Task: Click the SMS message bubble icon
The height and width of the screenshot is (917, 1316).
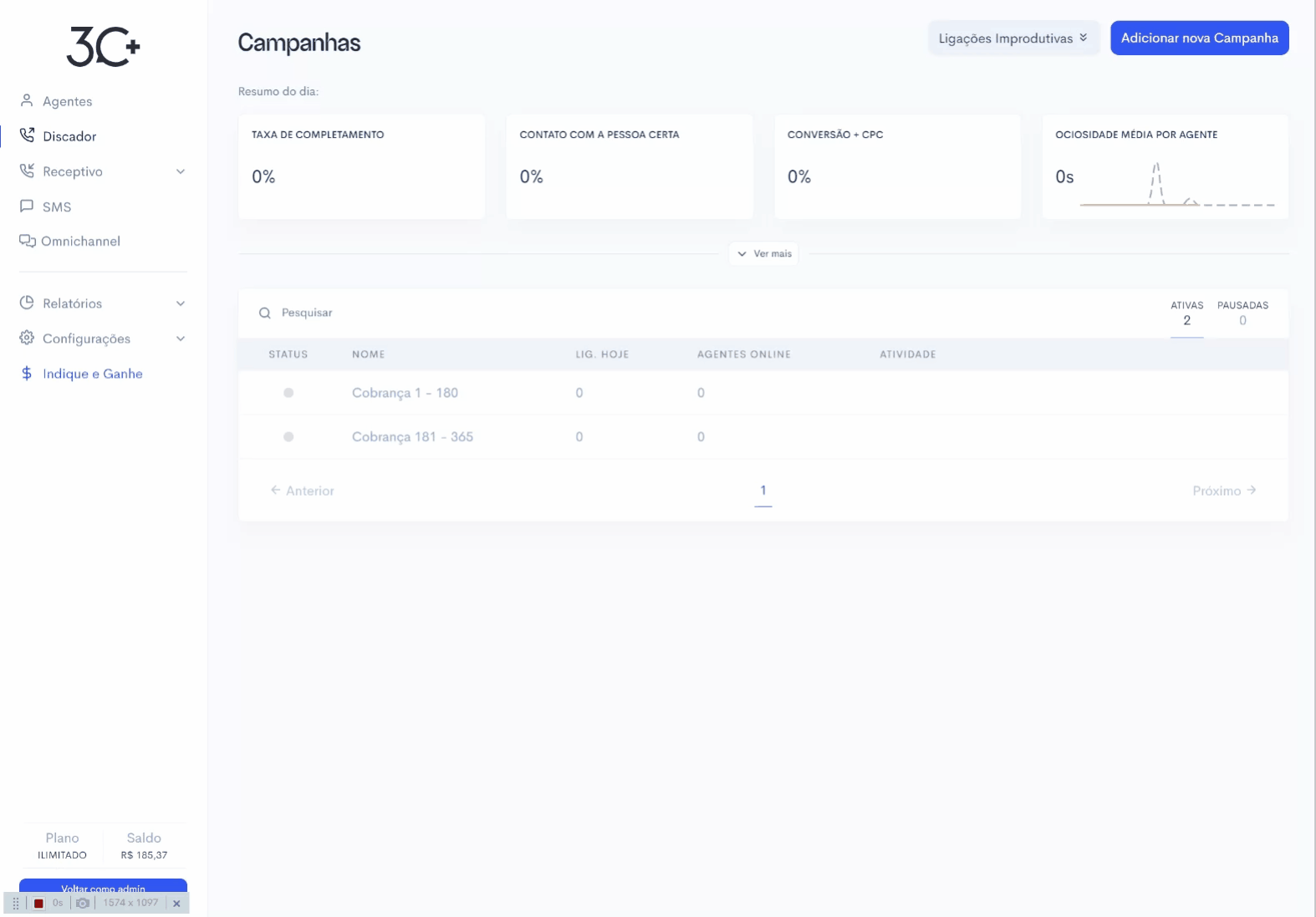Action: [x=27, y=206]
